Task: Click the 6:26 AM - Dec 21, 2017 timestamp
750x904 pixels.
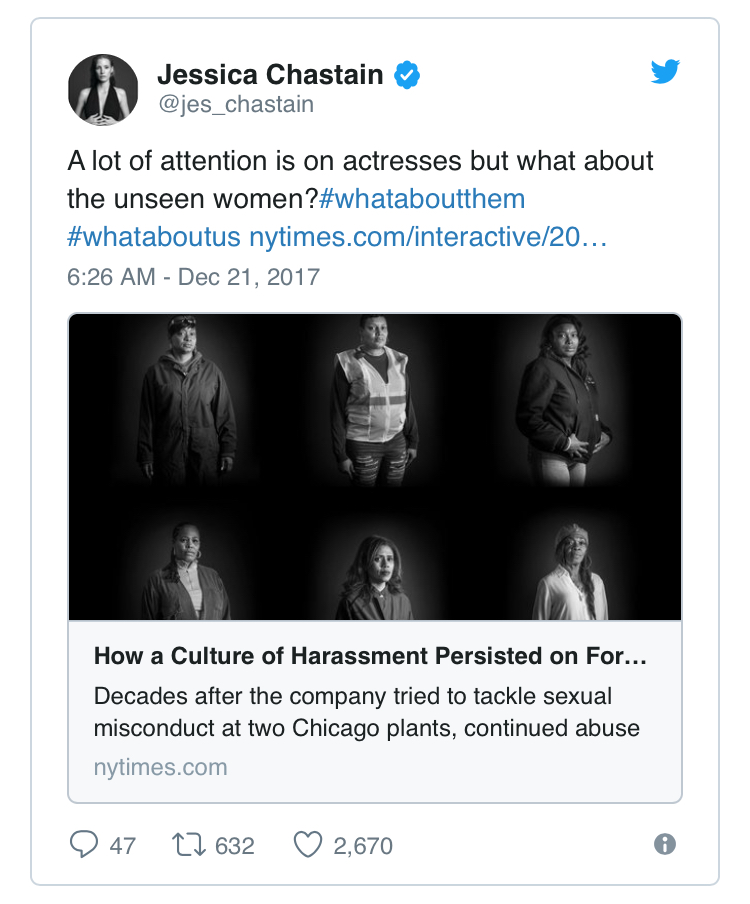Action: (x=194, y=277)
